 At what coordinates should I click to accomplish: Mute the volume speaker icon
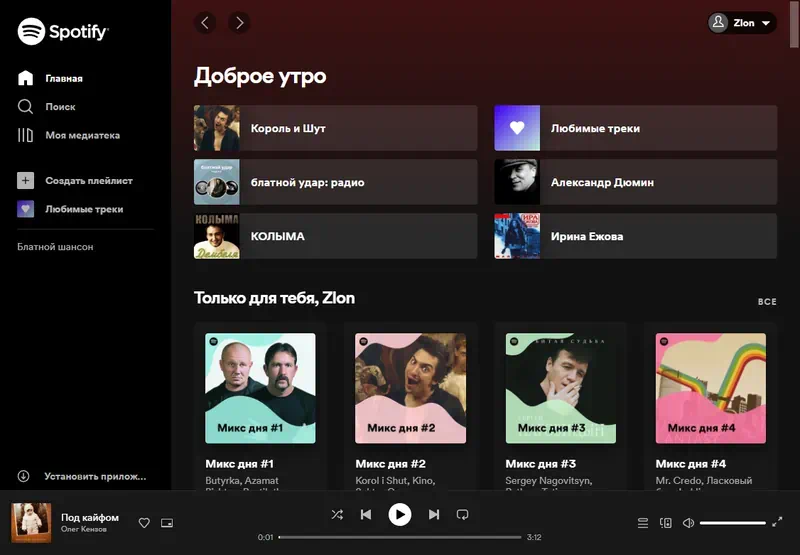688,523
